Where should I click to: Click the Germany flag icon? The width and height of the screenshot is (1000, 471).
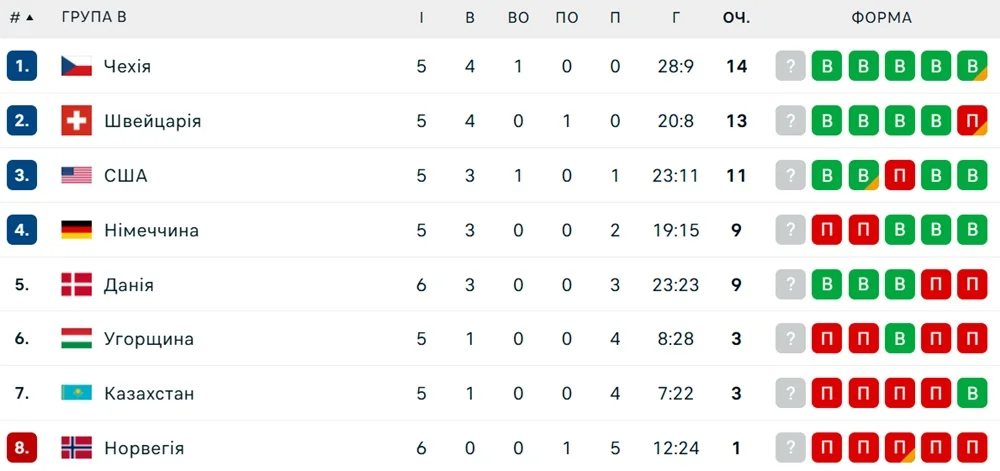pos(76,230)
